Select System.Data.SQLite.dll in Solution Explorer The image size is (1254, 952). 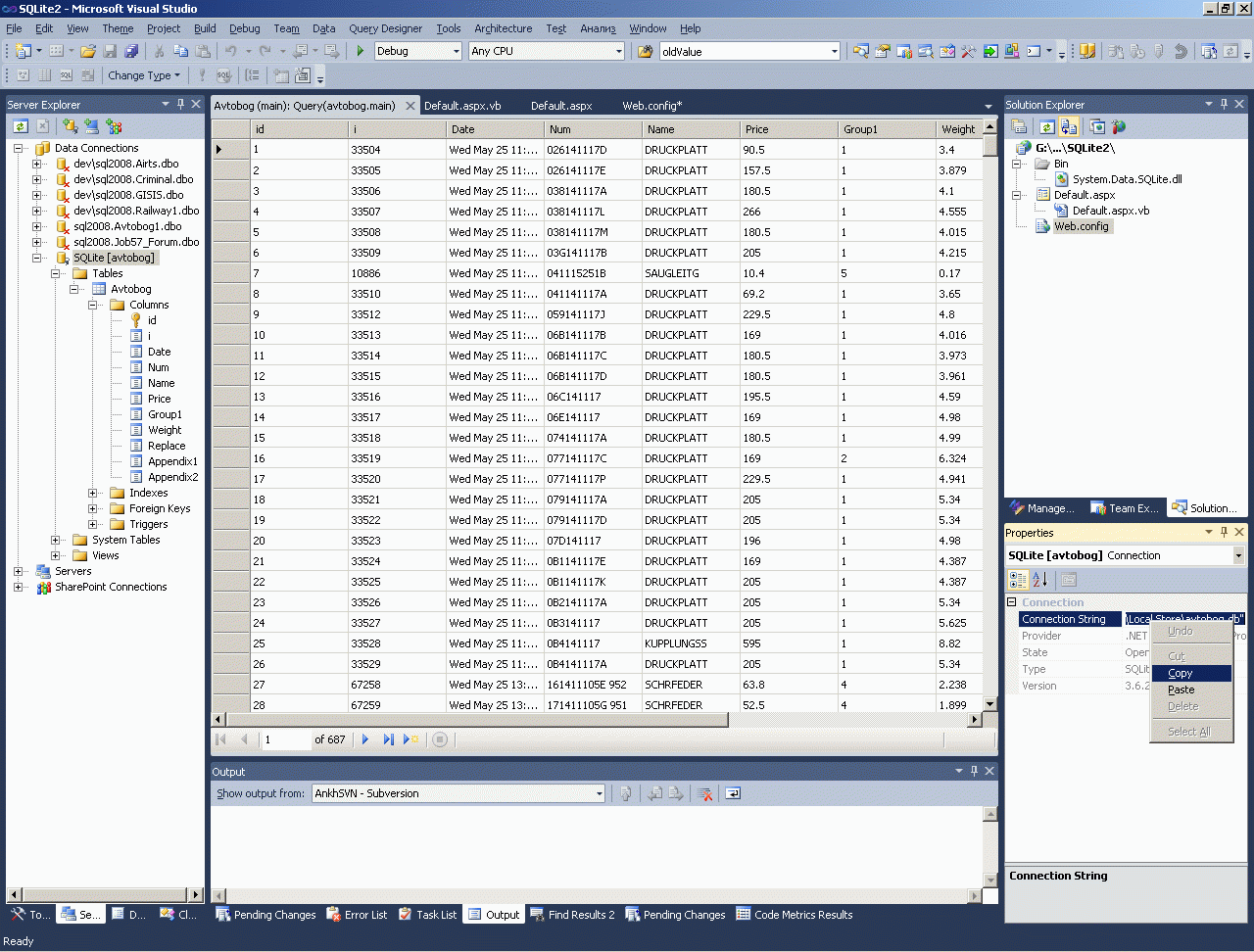click(x=1127, y=179)
